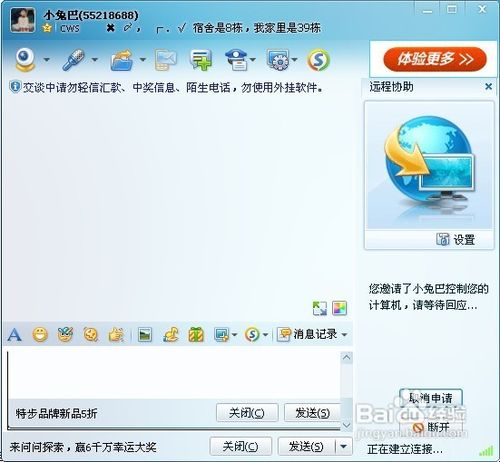Click the green signal strength icon
The image size is (500, 462).
tap(486, 451)
